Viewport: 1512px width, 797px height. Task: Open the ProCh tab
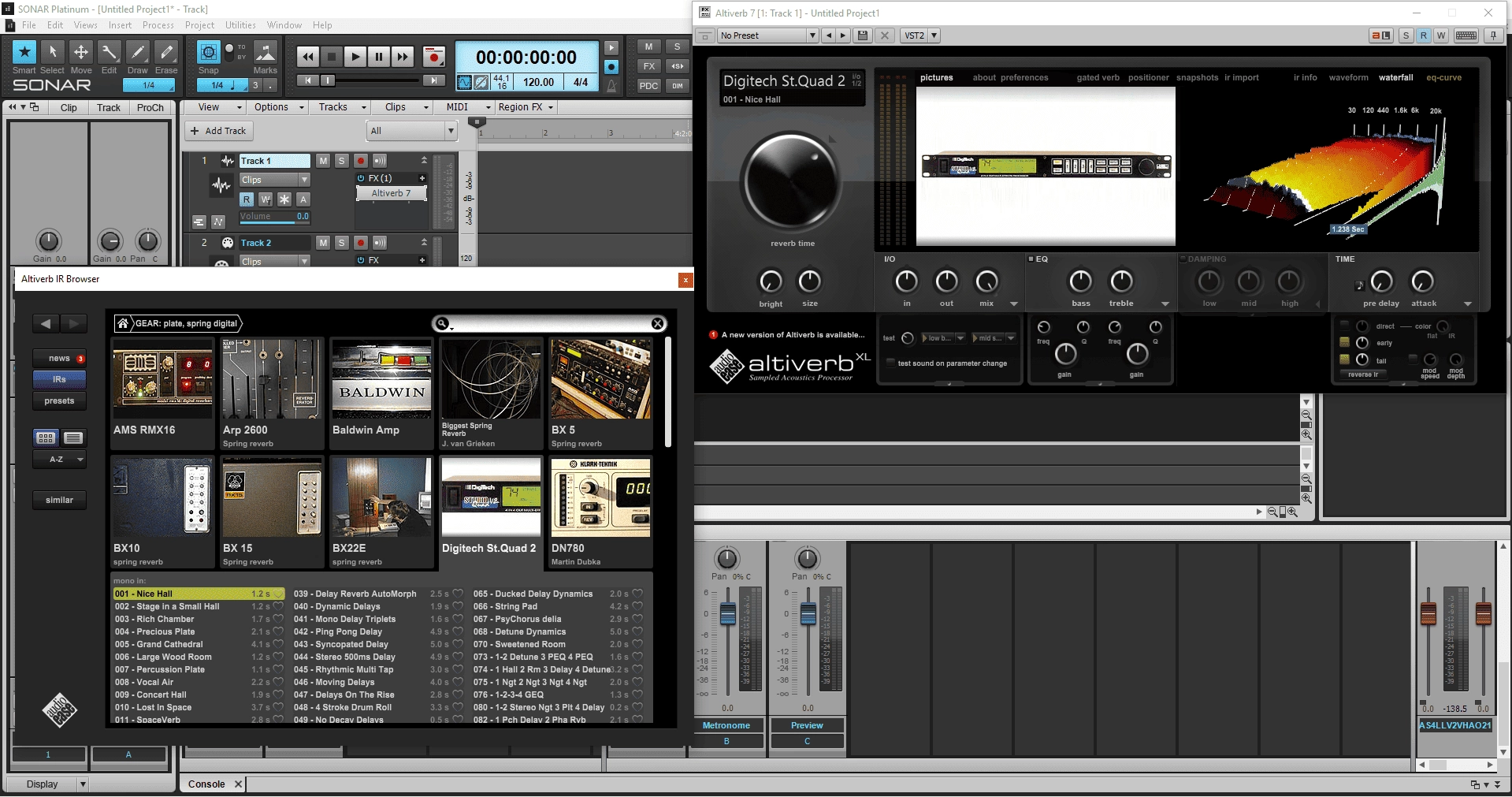[150, 108]
